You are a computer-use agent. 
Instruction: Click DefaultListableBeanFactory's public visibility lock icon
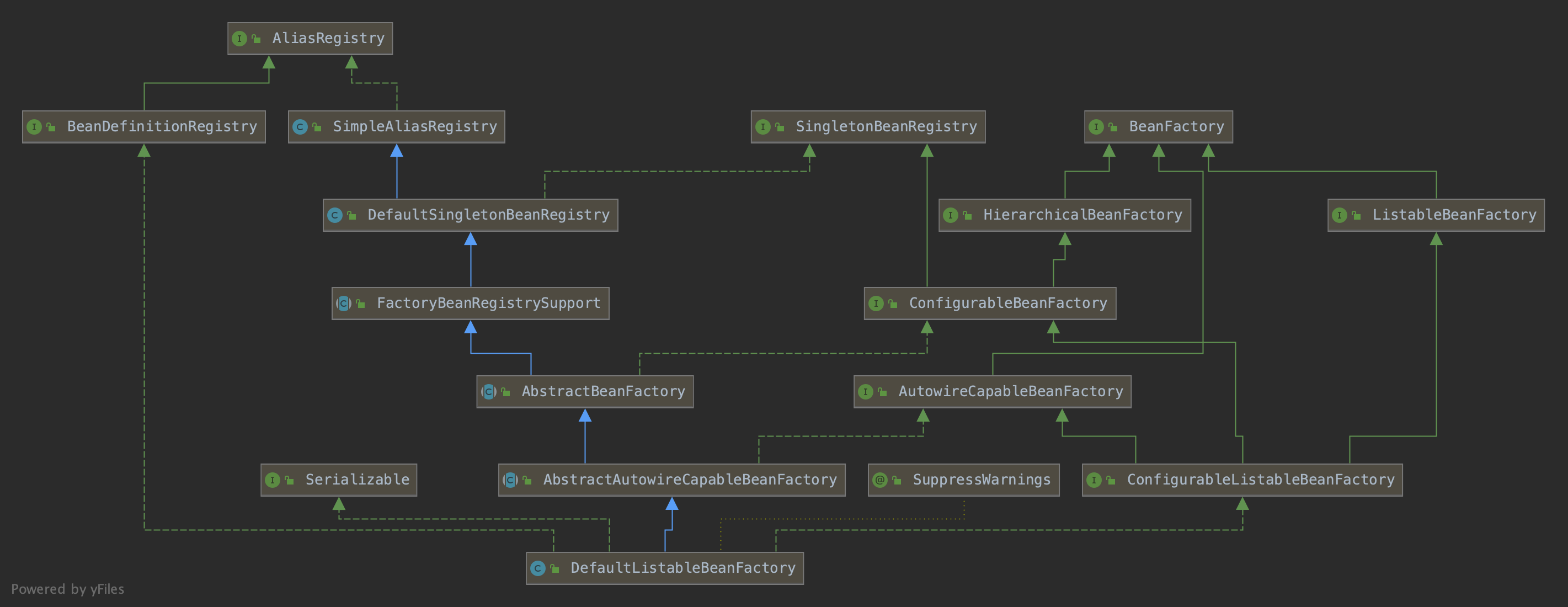pyautogui.click(x=554, y=568)
